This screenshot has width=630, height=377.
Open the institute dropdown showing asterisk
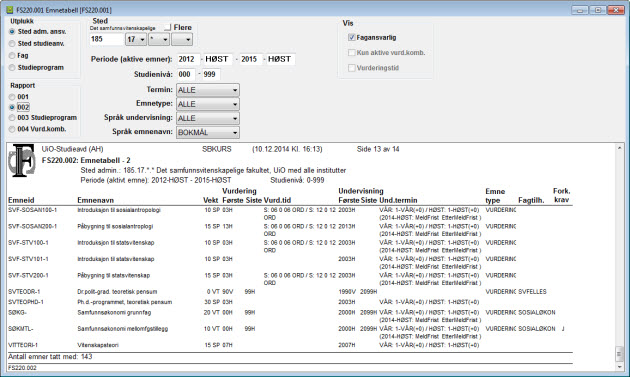(159, 39)
